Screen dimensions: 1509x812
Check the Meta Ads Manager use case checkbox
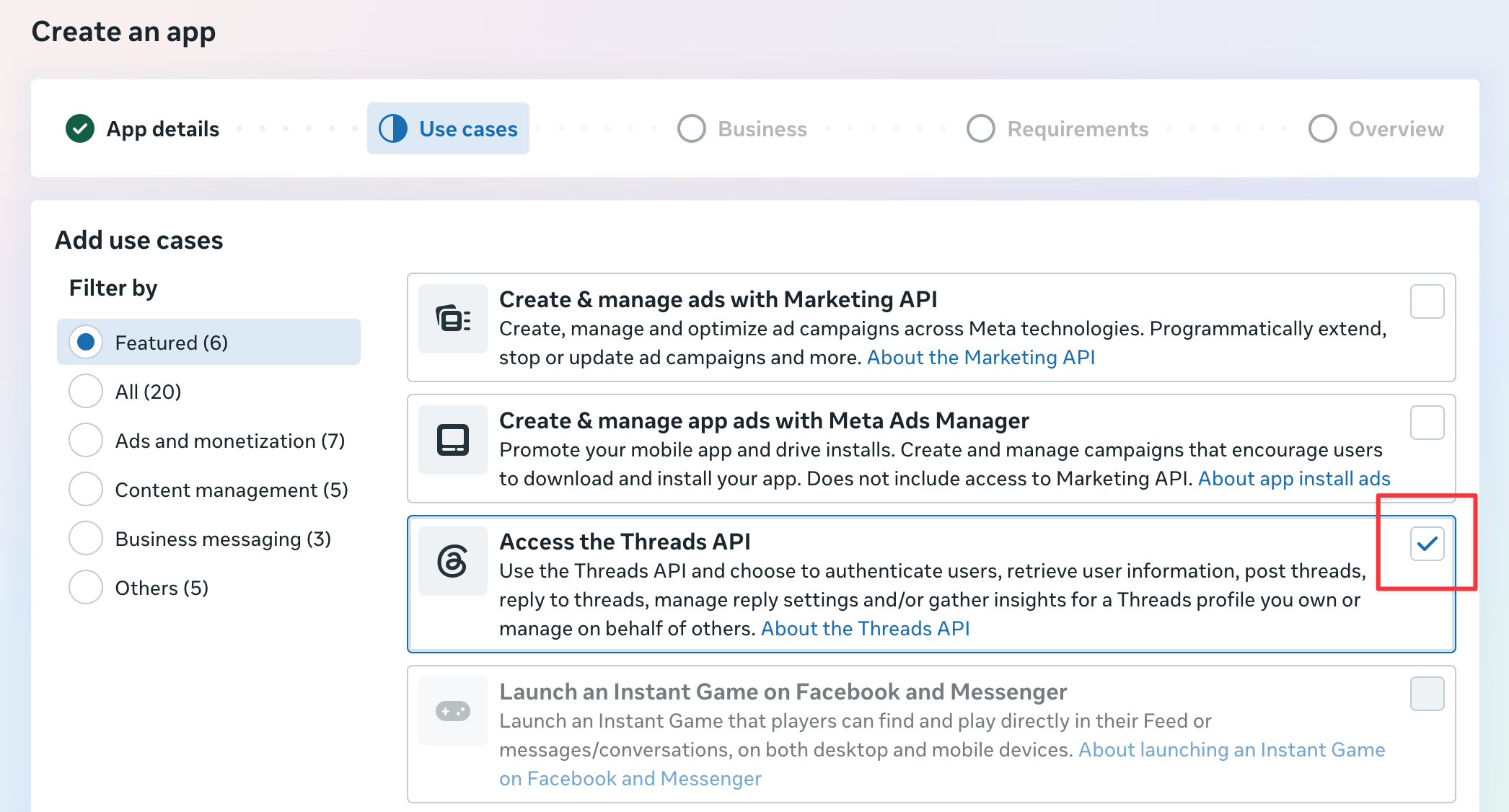pos(1427,423)
